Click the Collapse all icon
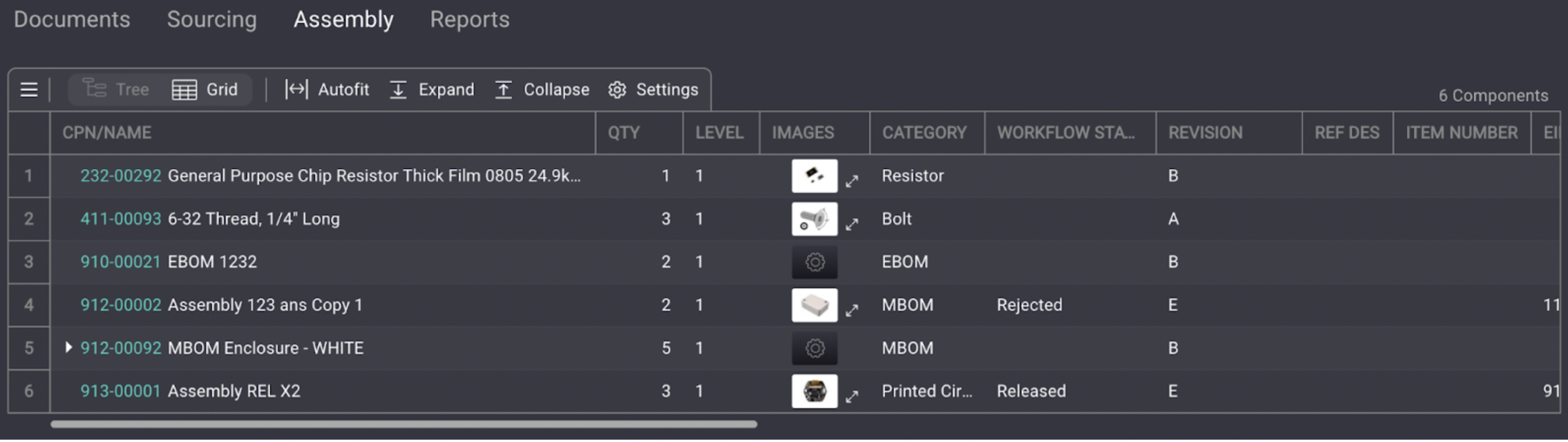This screenshot has width=1568, height=442. [503, 90]
